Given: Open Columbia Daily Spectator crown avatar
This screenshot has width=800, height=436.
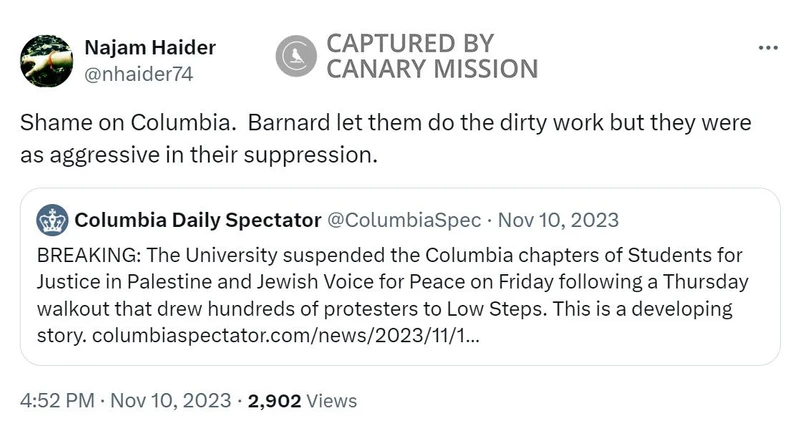Looking at the screenshot, I should pyautogui.click(x=52, y=219).
